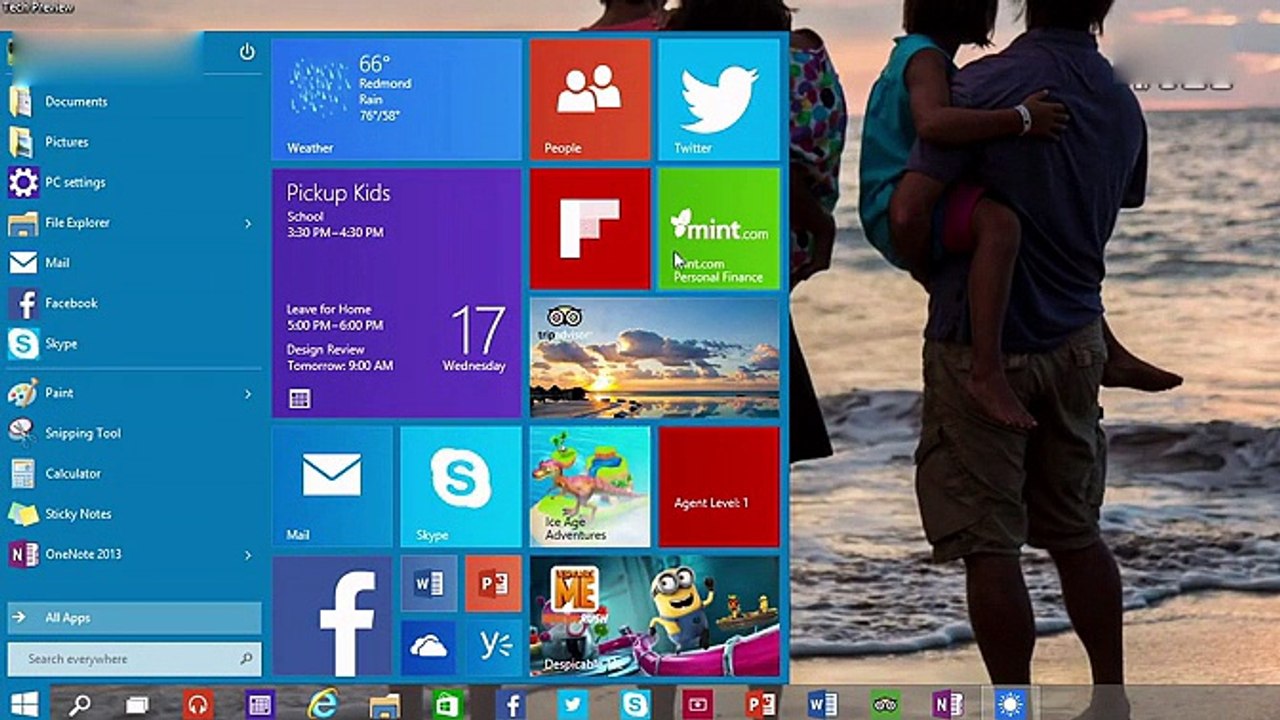This screenshot has width=1280, height=720.
Task: Open Word from the taskbar
Action: point(822,704)
